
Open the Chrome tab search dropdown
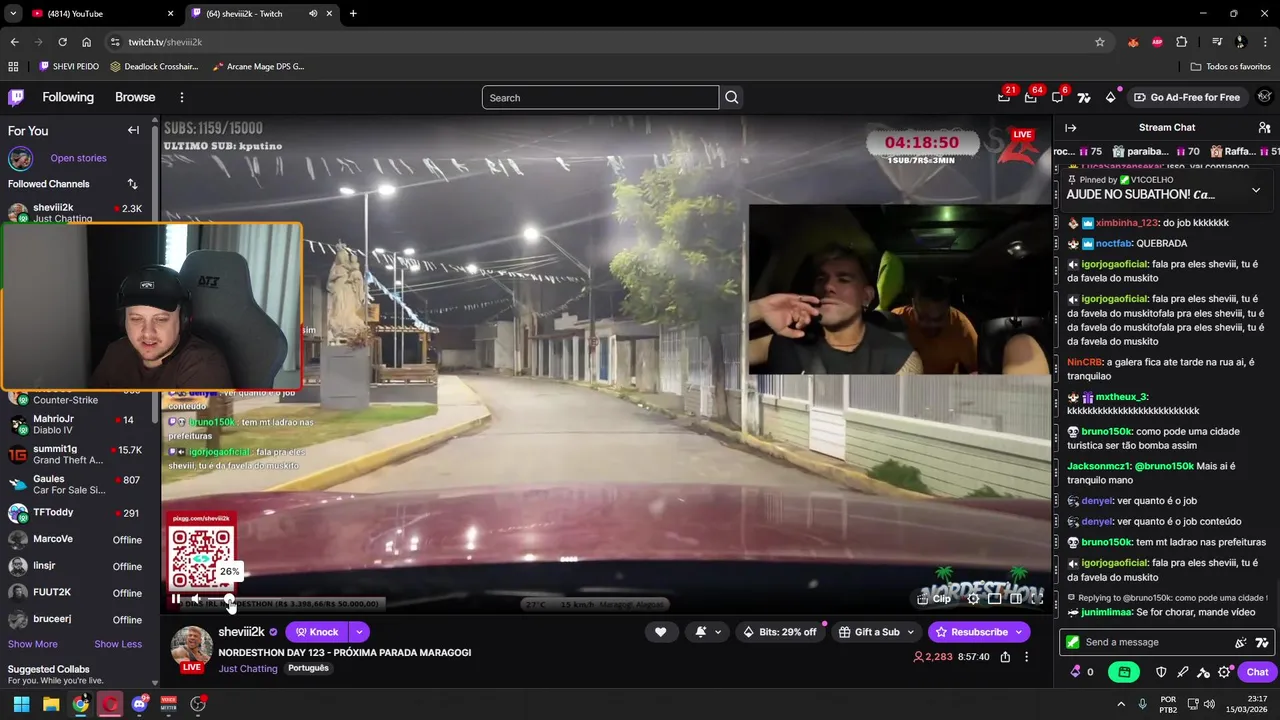coord(13,14)
